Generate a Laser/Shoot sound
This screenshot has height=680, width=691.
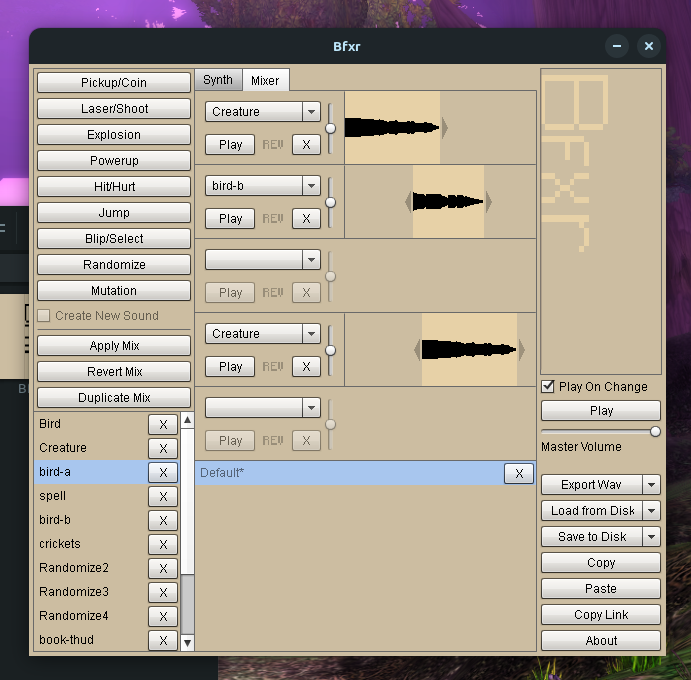coord(114,108)
